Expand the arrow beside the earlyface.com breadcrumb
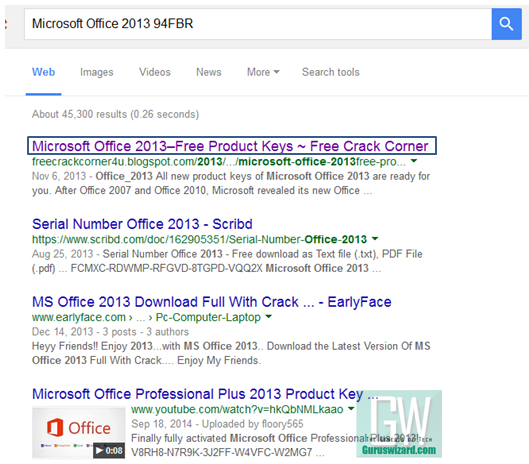The width and height of the screenshot is (529, 464). (x=269, y=317)
